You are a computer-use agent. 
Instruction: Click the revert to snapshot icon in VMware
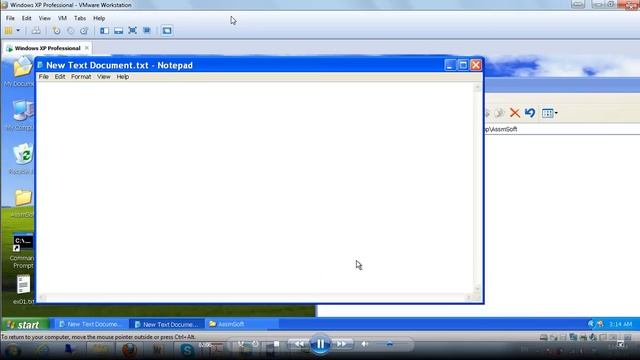pos(70,31)
